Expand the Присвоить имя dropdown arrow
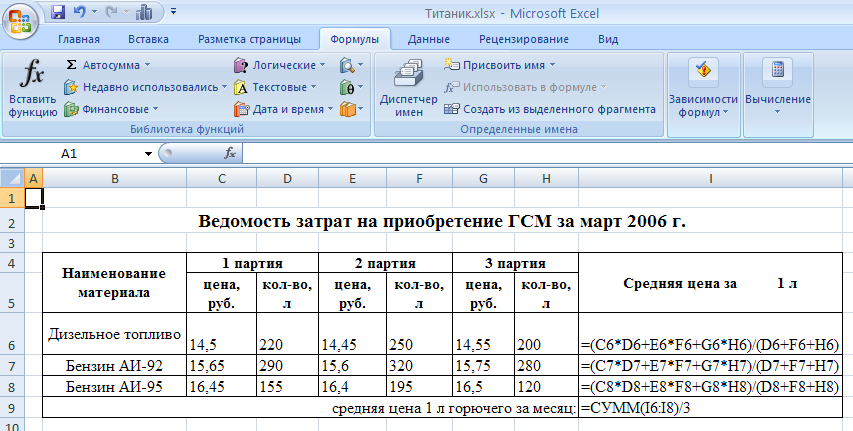Screen dimensions: 853x431 click(x=552, y=65)
